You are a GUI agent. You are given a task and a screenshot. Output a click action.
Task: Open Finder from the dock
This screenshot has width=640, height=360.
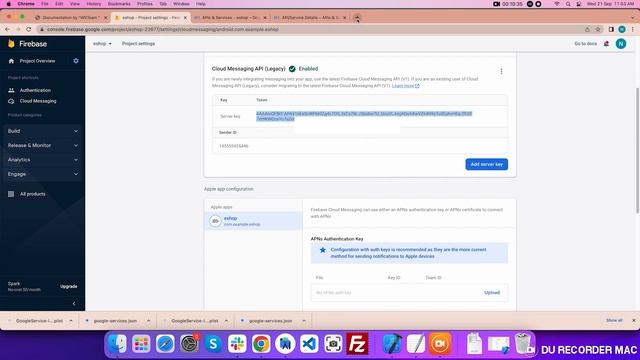coord(118,344)
